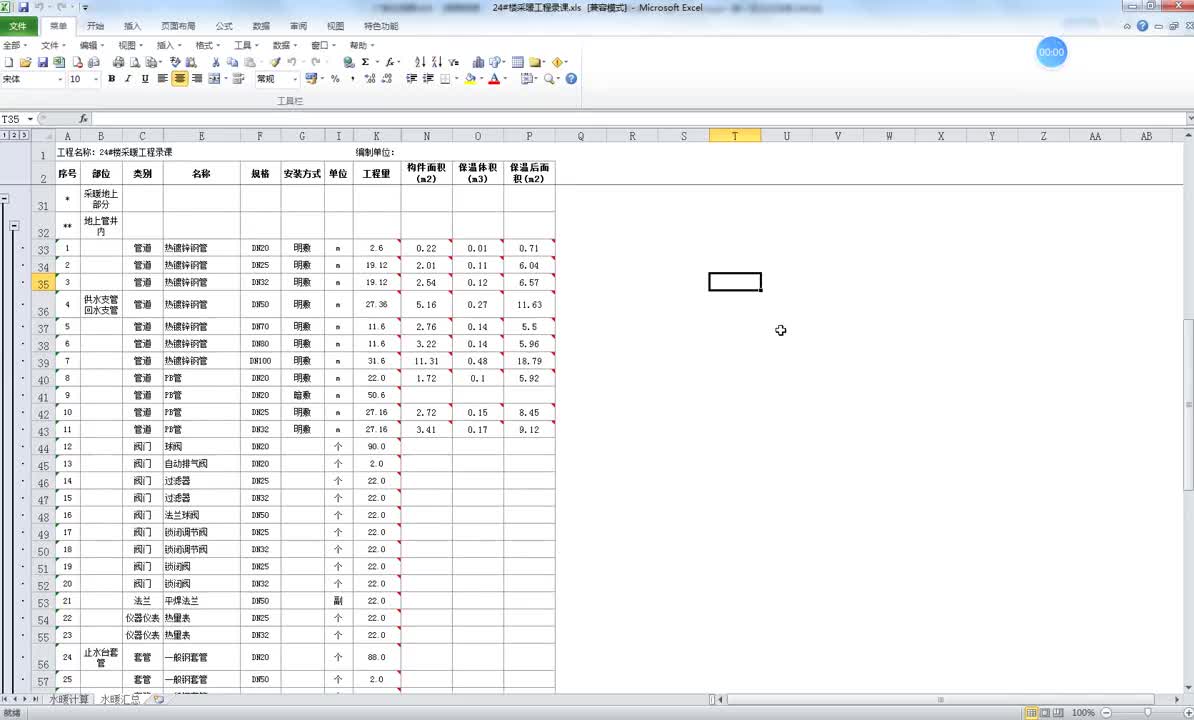This screenshot has width=1194, height=720.
Task: Open the 窗口 classic menu
Action: [x=324, y=46]
